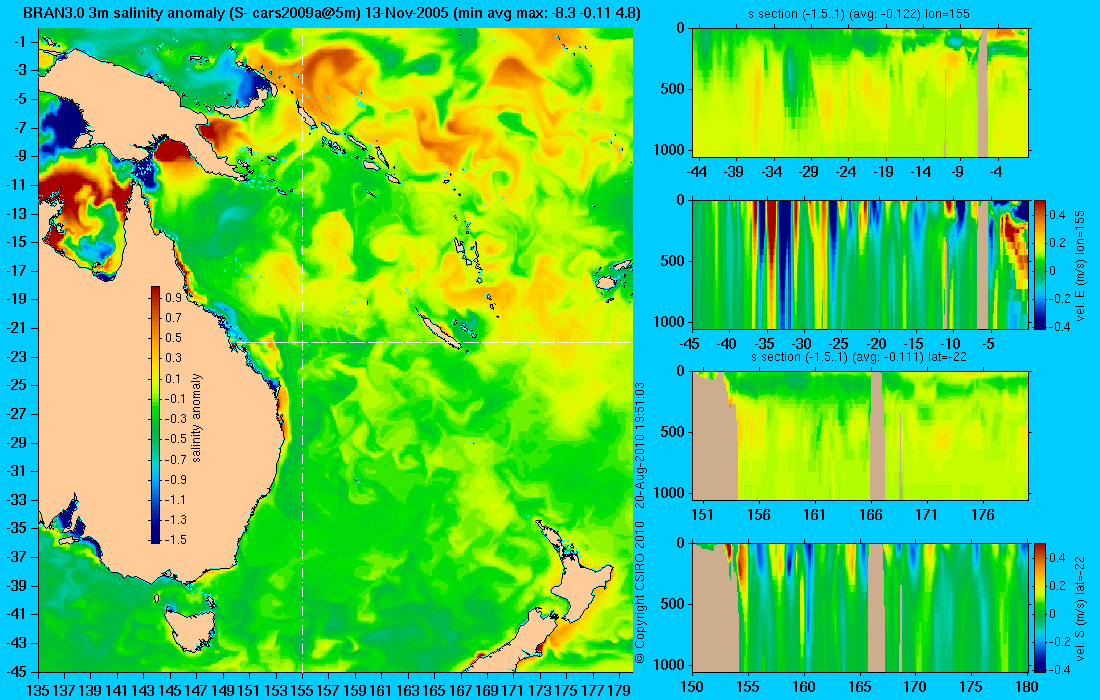Click the 147 longitude label on main map
The width and height of the screenshot is (1100, 700).
click(196, 690)
